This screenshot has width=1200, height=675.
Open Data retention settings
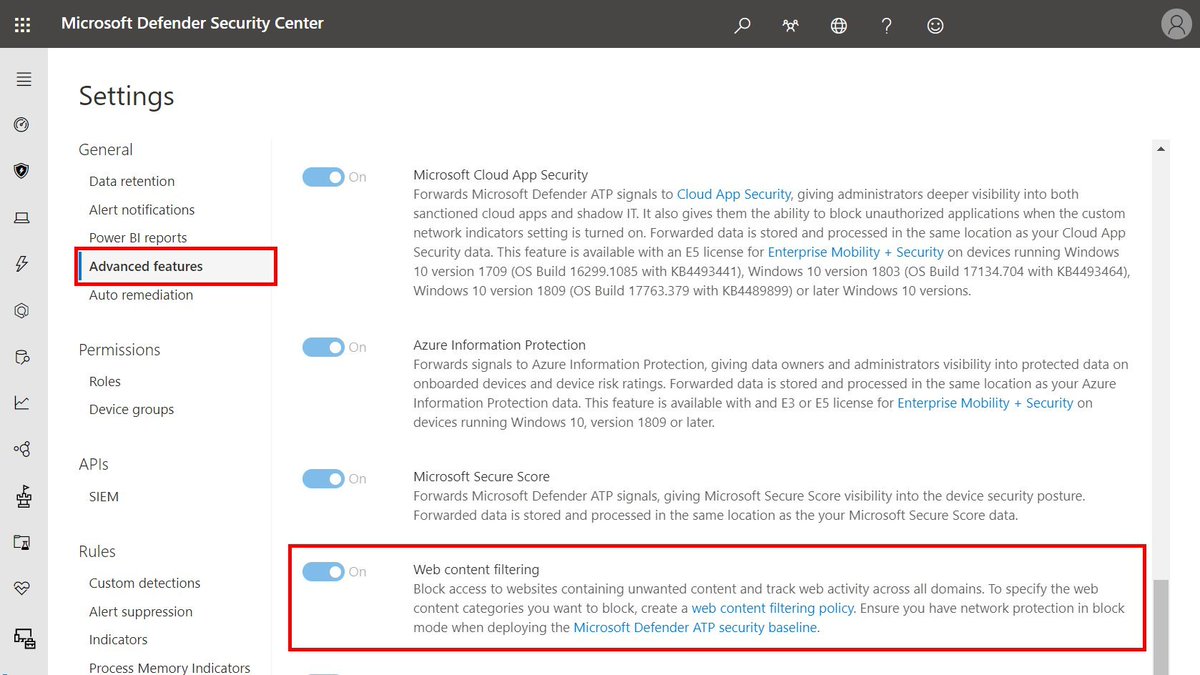tap(132, 181)
